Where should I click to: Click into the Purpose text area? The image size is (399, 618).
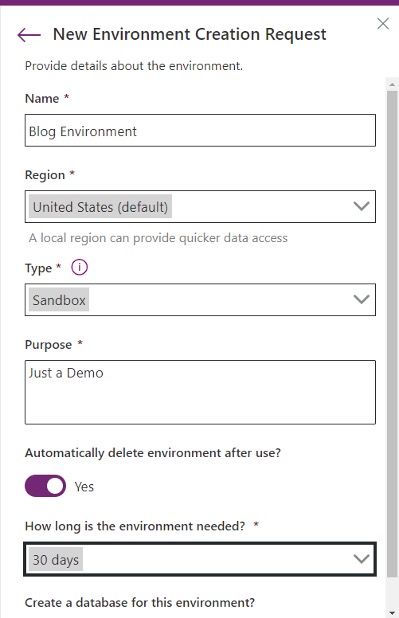click(x=200, y=392)
